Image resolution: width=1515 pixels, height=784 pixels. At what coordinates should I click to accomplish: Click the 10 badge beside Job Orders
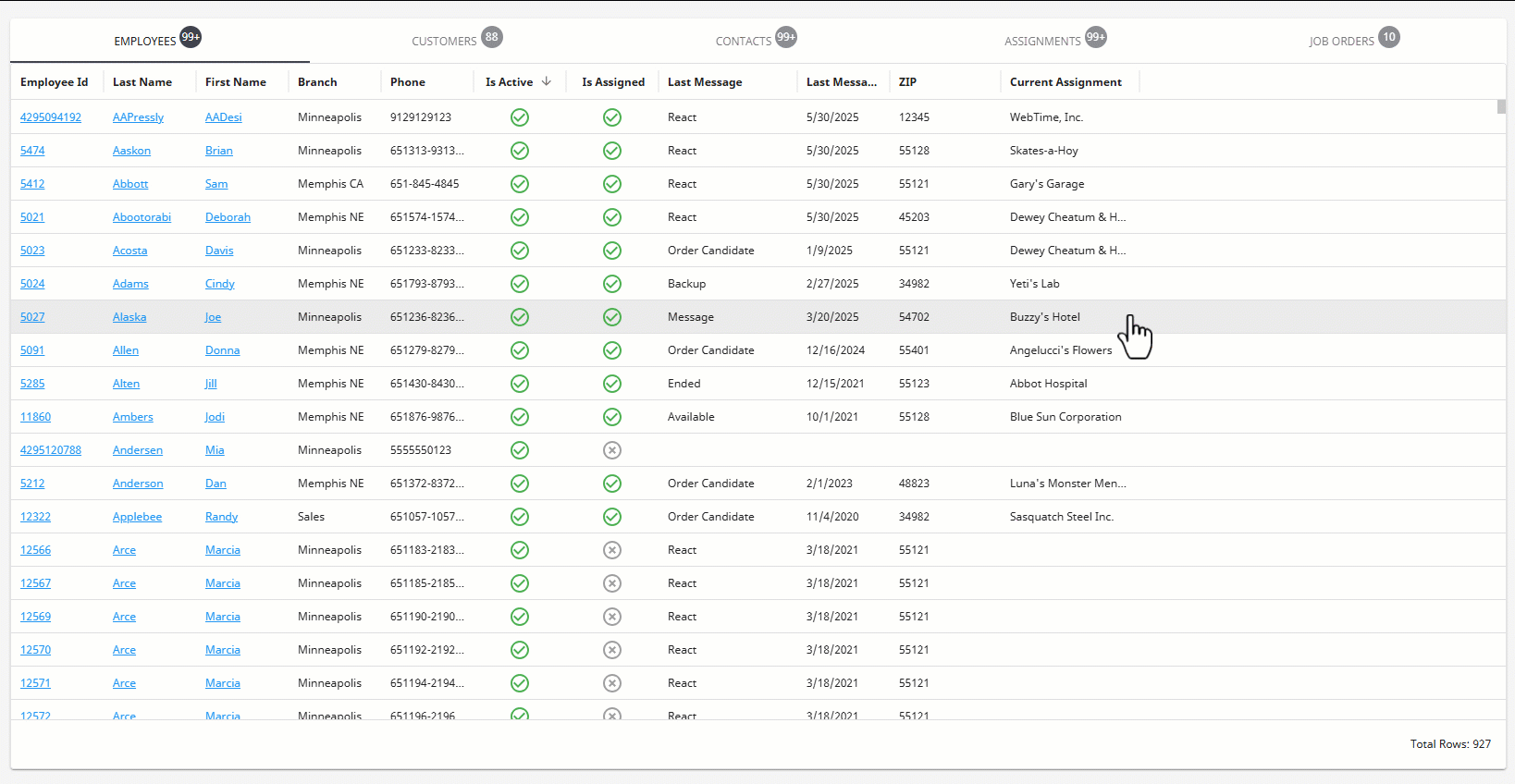pos(1389,37)
